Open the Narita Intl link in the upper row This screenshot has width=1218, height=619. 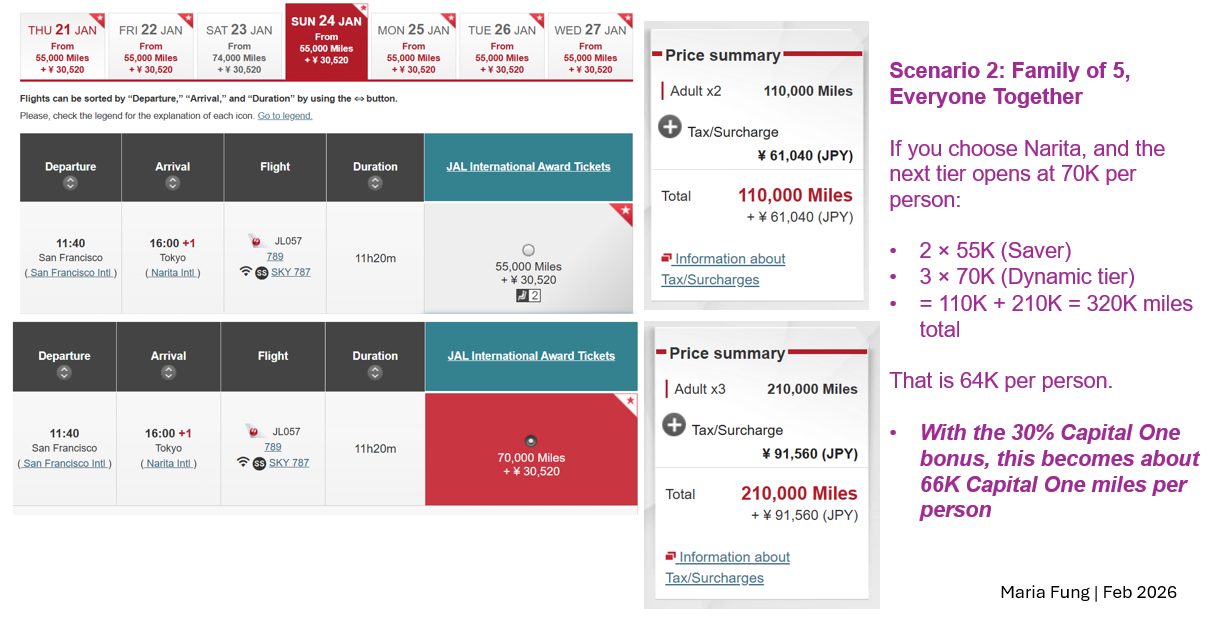pos(172,273)
